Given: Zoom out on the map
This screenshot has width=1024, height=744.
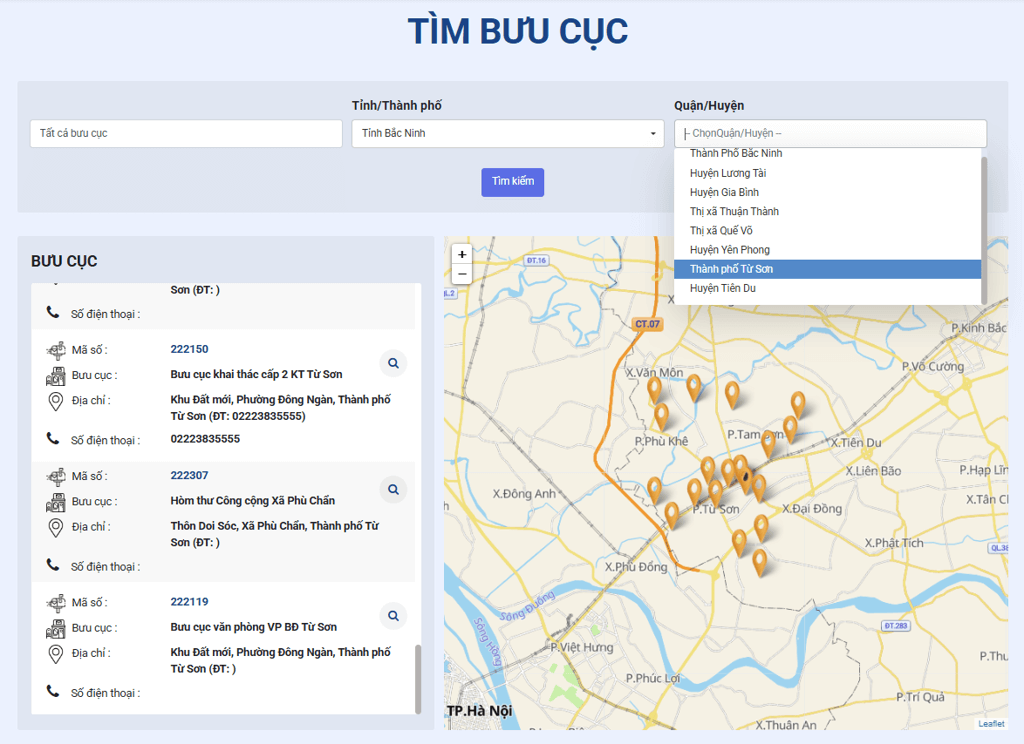Looking at the screenshot, I should [462, 274].
